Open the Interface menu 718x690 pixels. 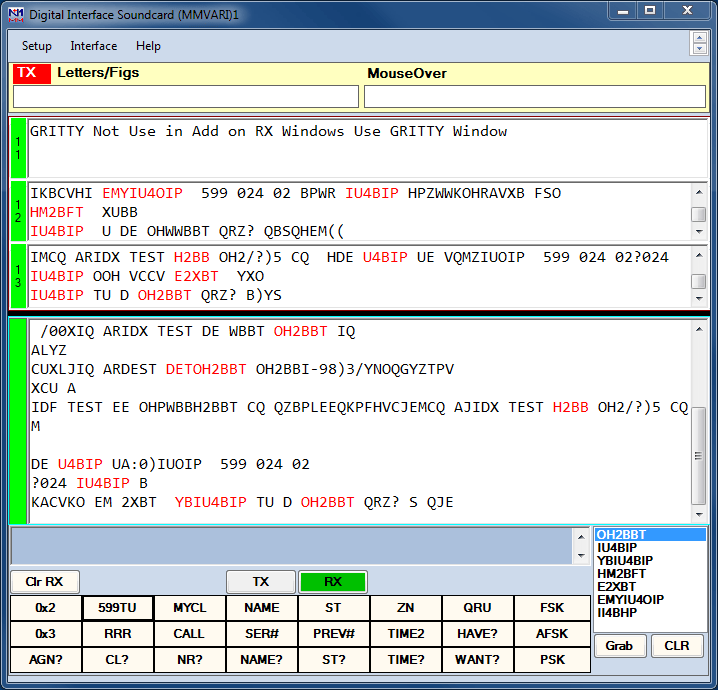(x=93, y=46)
